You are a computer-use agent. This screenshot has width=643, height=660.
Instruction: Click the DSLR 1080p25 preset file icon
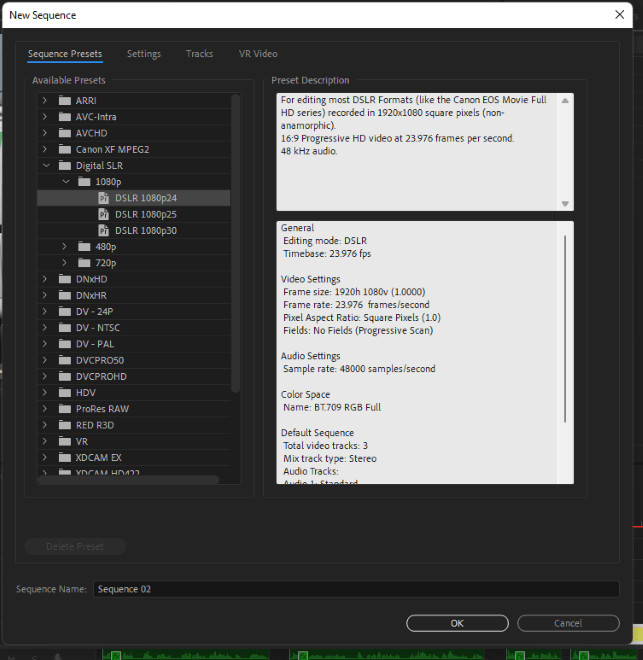pos(104,214)
